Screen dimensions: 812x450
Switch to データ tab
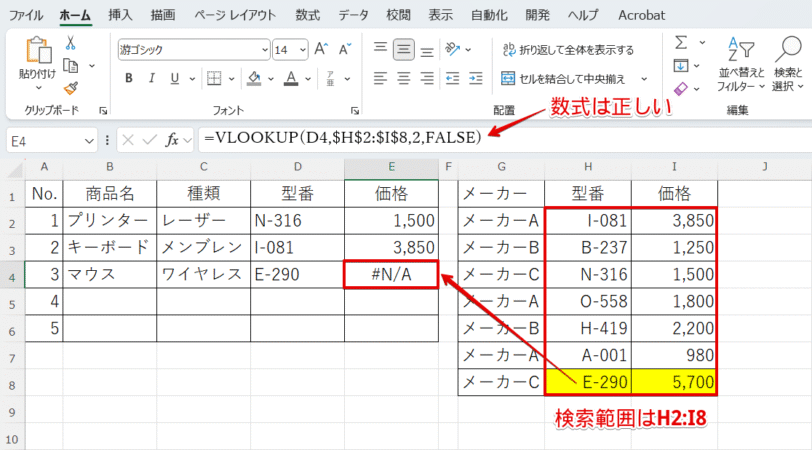(x=354, y=15)
